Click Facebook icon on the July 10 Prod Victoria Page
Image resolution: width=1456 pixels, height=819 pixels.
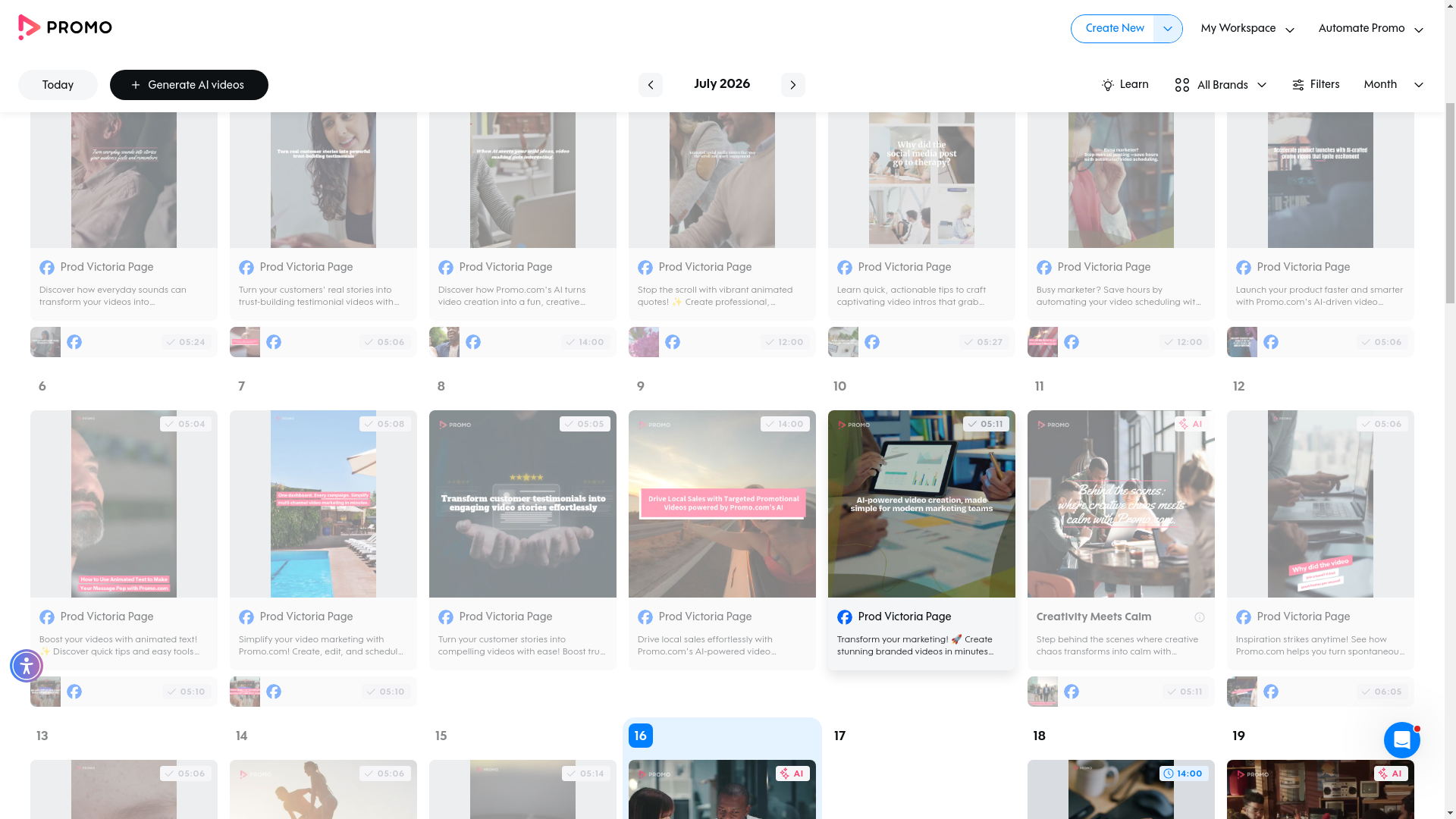click(844, 617)
